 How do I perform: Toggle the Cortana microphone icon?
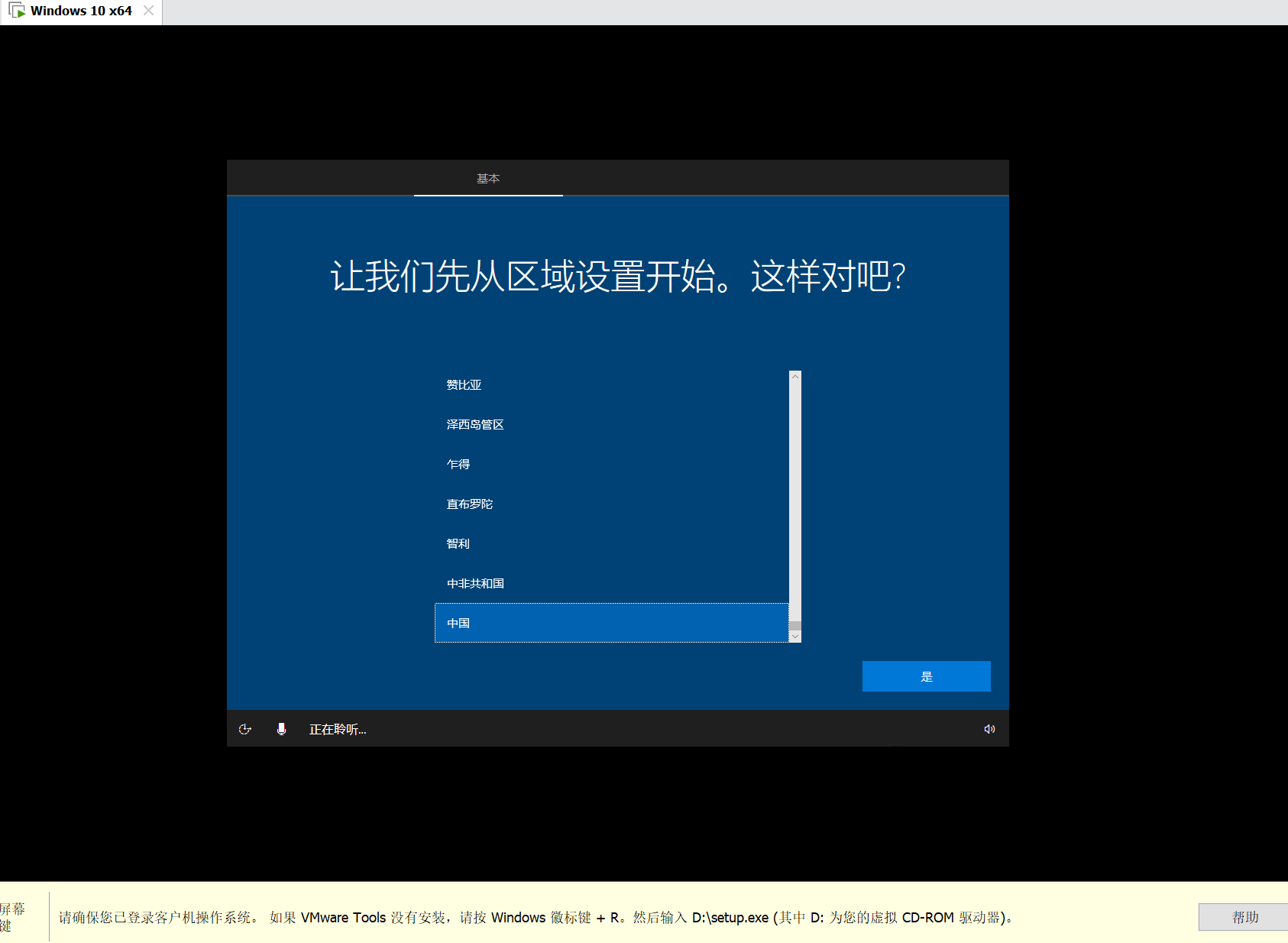pos(281,729)
